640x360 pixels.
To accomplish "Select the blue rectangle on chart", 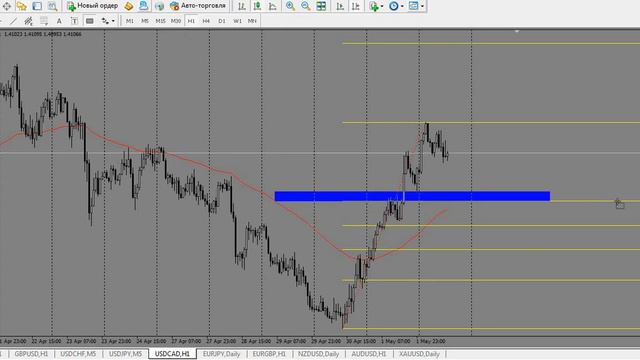I will pos(412,196).
